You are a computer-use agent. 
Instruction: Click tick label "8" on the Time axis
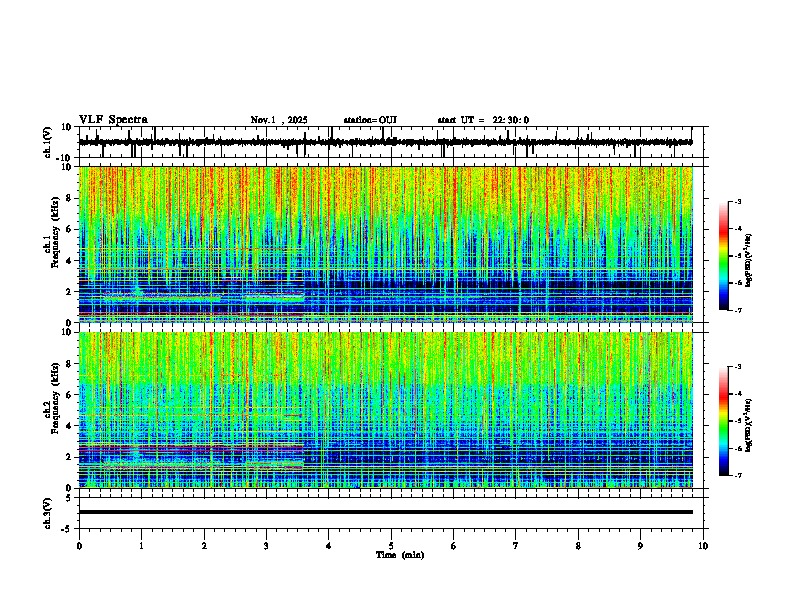578,546
